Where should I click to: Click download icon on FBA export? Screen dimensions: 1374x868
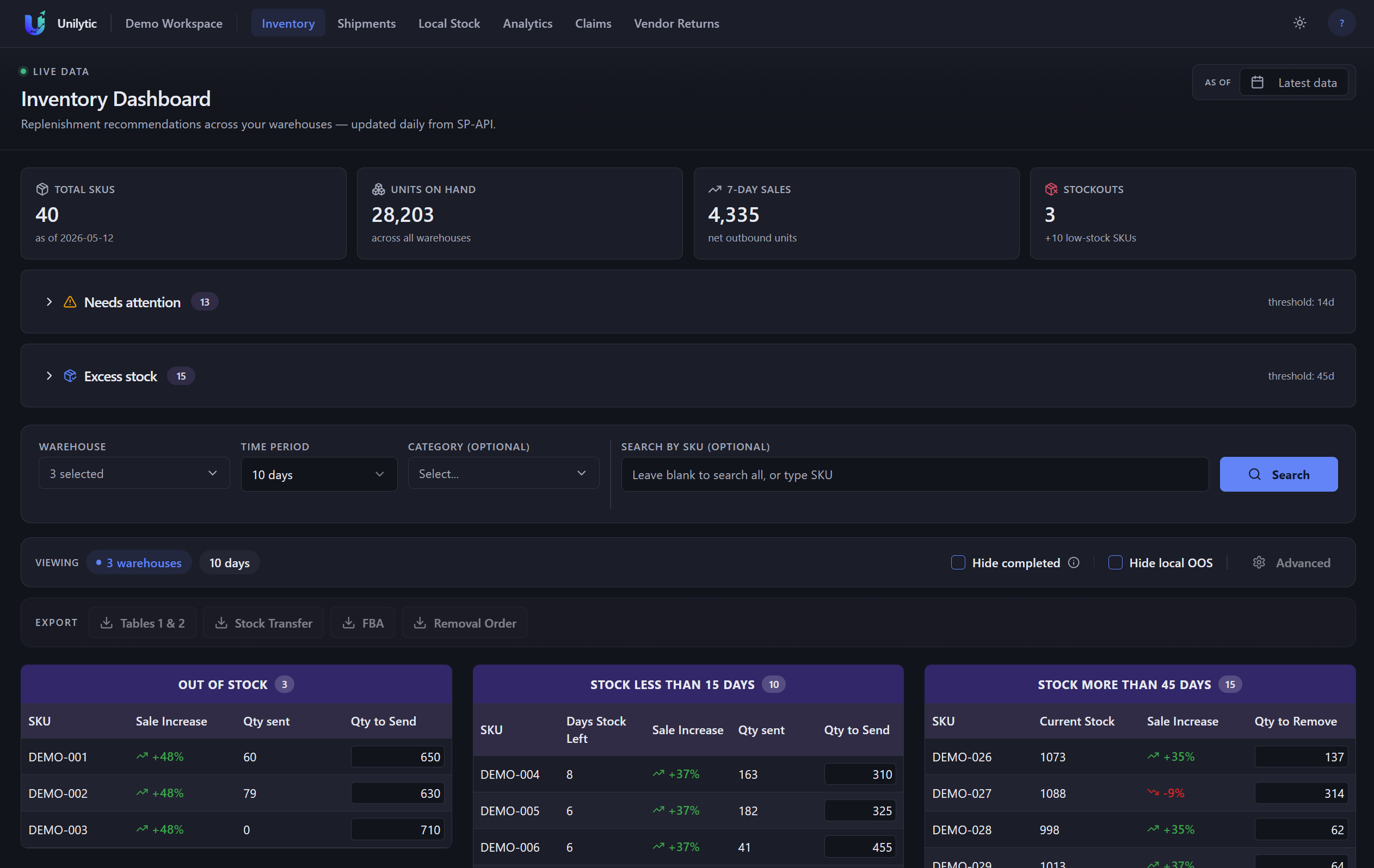click(348, 623)
